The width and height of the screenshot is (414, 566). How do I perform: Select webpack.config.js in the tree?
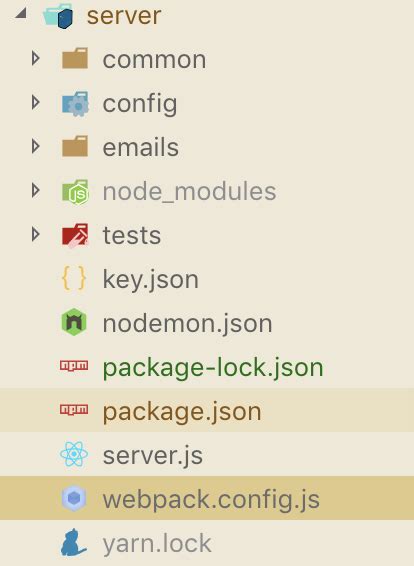tap(207, 498)
